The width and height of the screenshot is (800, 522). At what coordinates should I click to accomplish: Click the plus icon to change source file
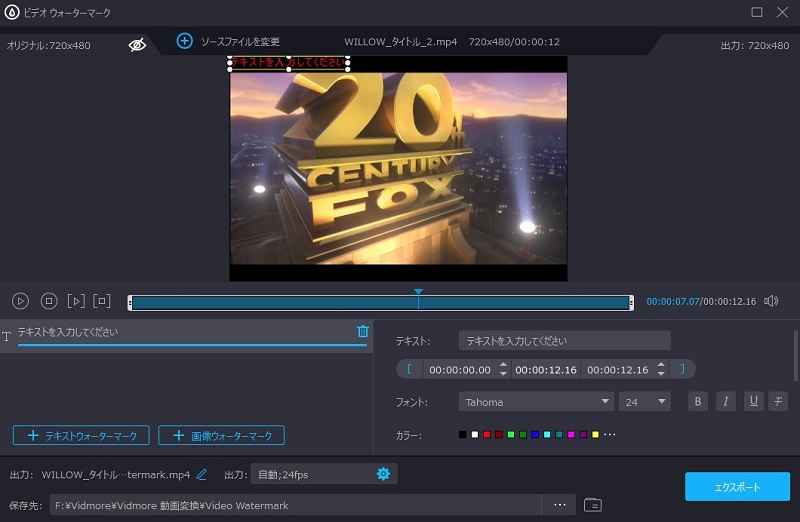click(184, 41)
